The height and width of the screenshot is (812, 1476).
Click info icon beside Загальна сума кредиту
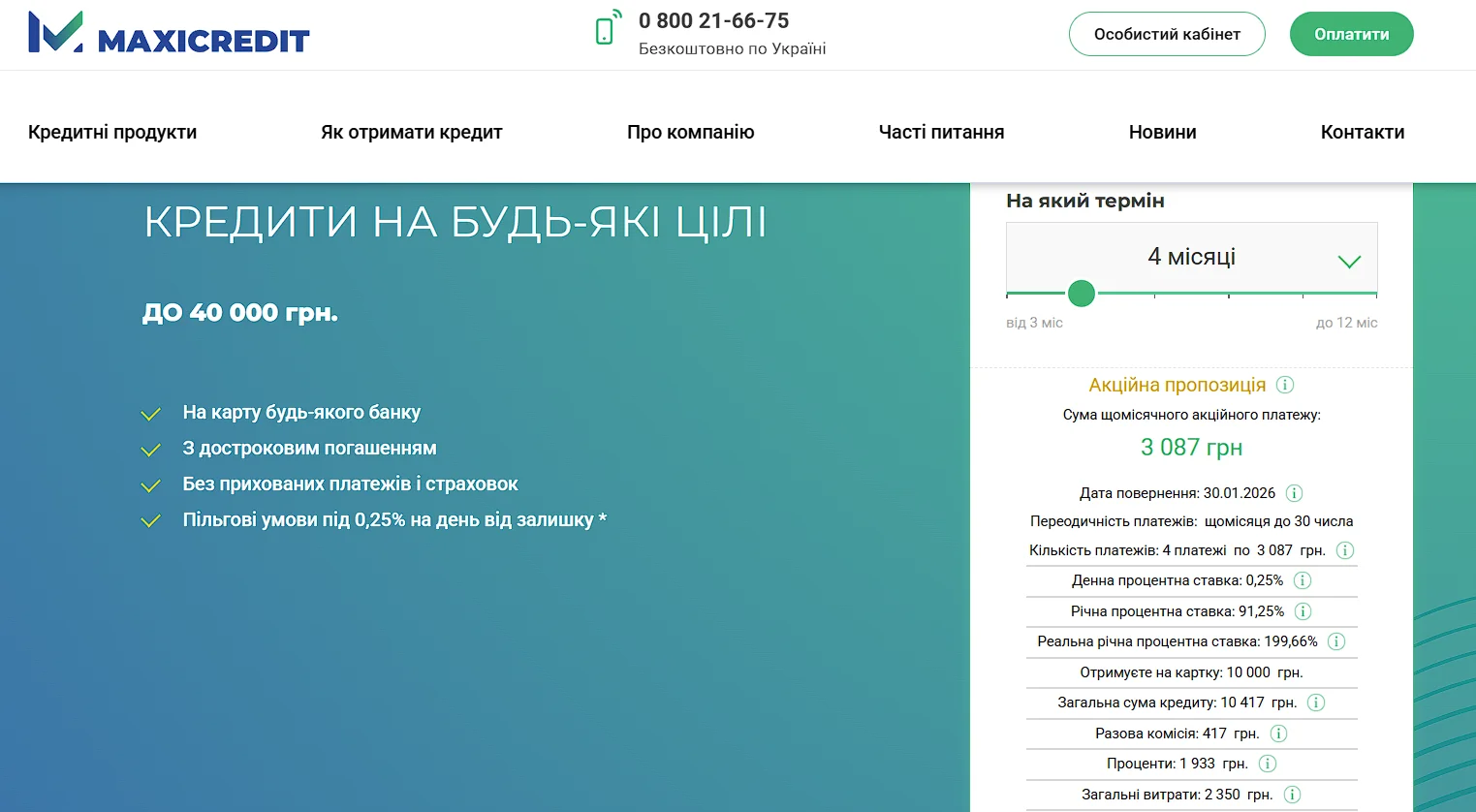point(1316,703)
